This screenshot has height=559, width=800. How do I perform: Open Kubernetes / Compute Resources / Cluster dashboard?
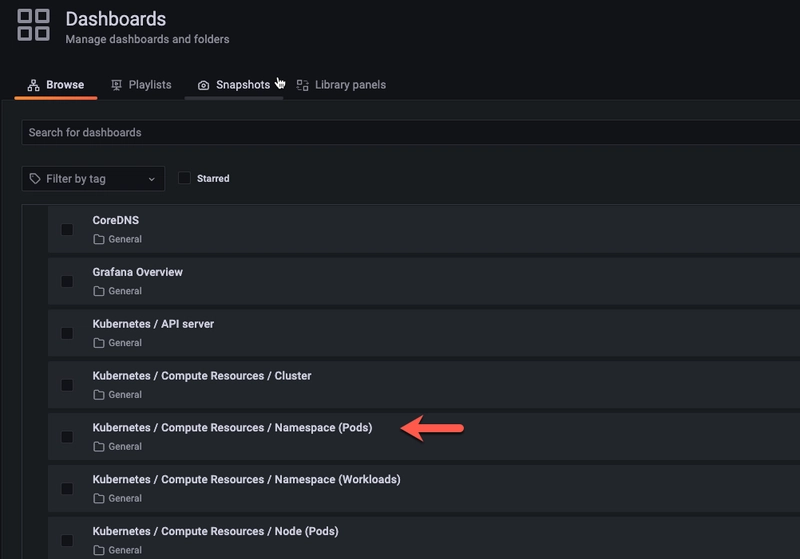coord(202,376)
